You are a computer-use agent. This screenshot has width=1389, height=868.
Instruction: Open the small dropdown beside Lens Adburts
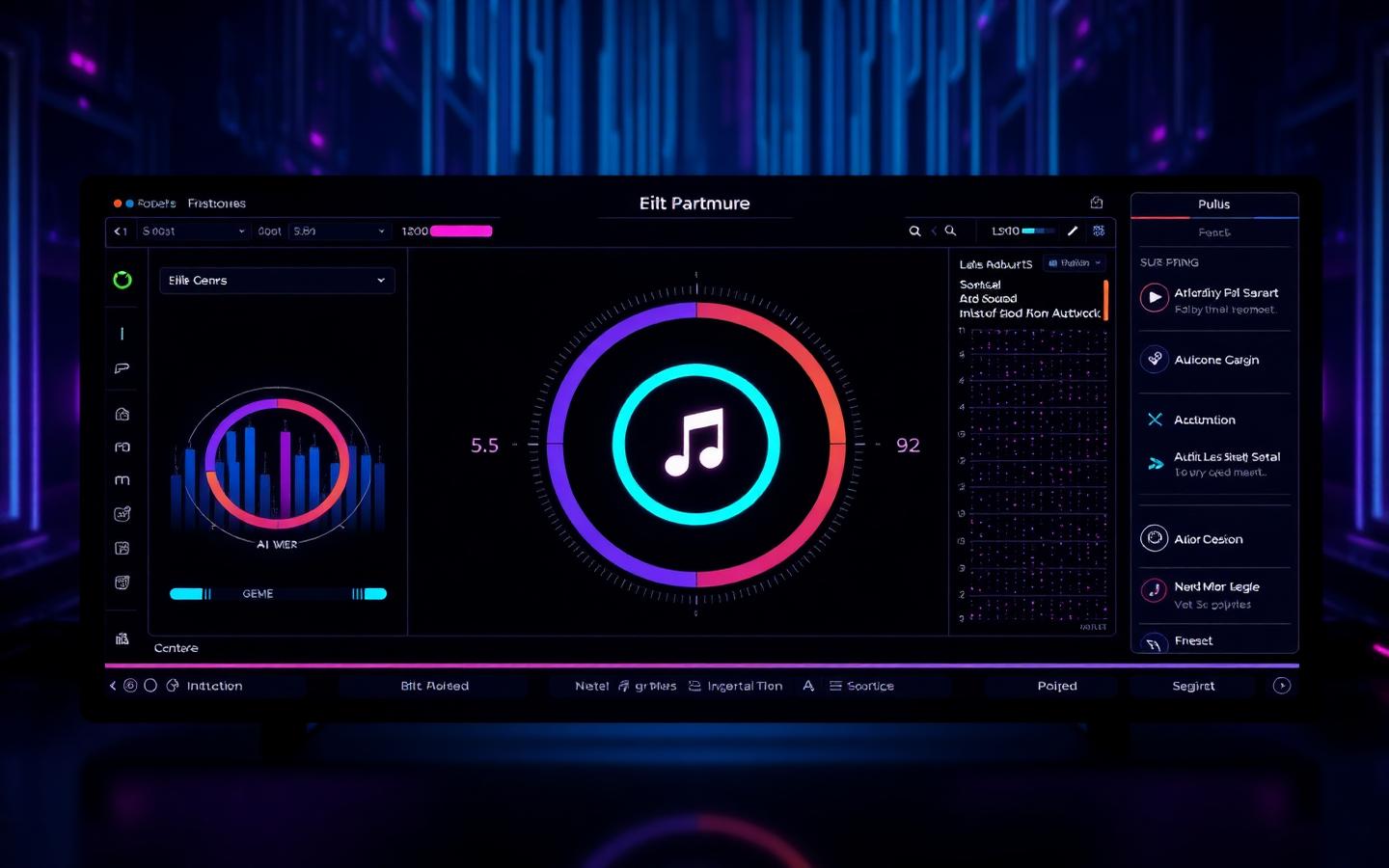[1074, 263]
